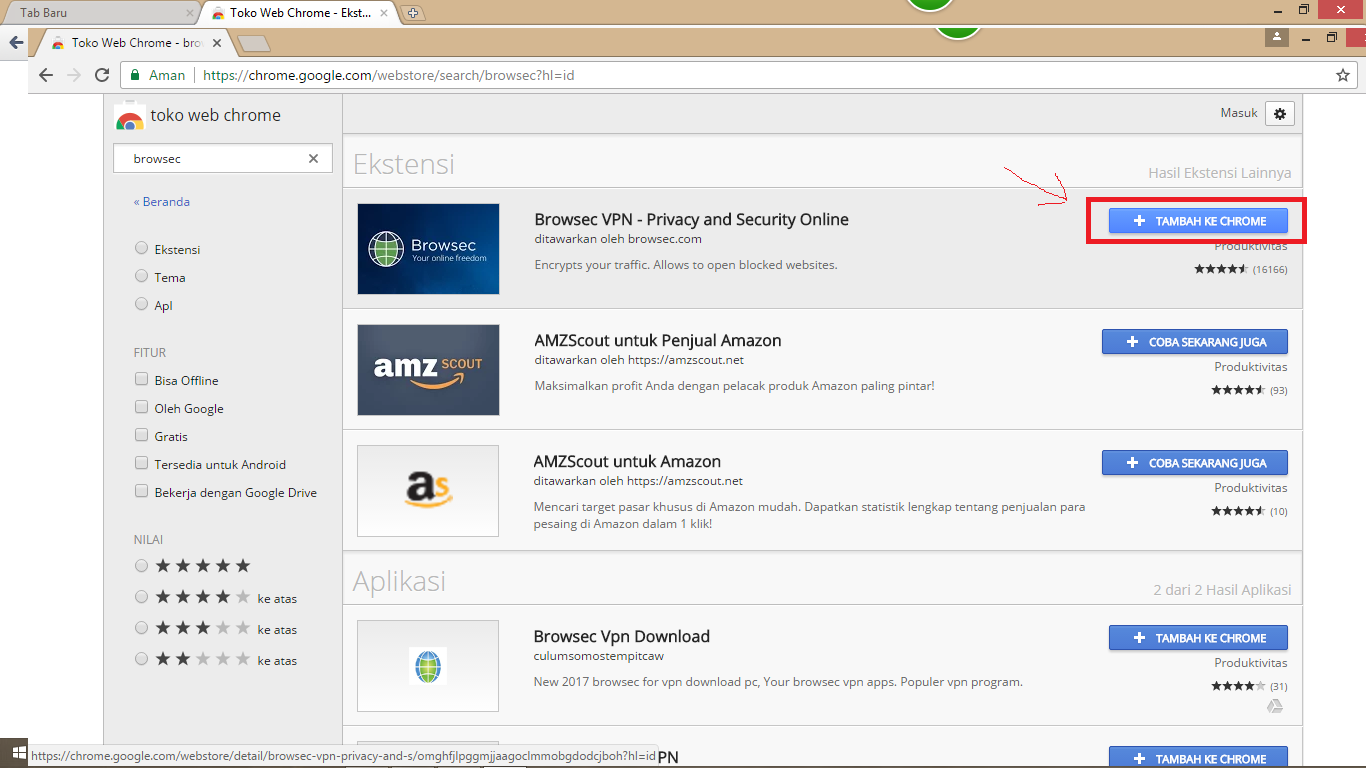This screenshot has width=1366, height=768.
Task: Open the settings gear menu beside Masuk
Action: 1280,113
